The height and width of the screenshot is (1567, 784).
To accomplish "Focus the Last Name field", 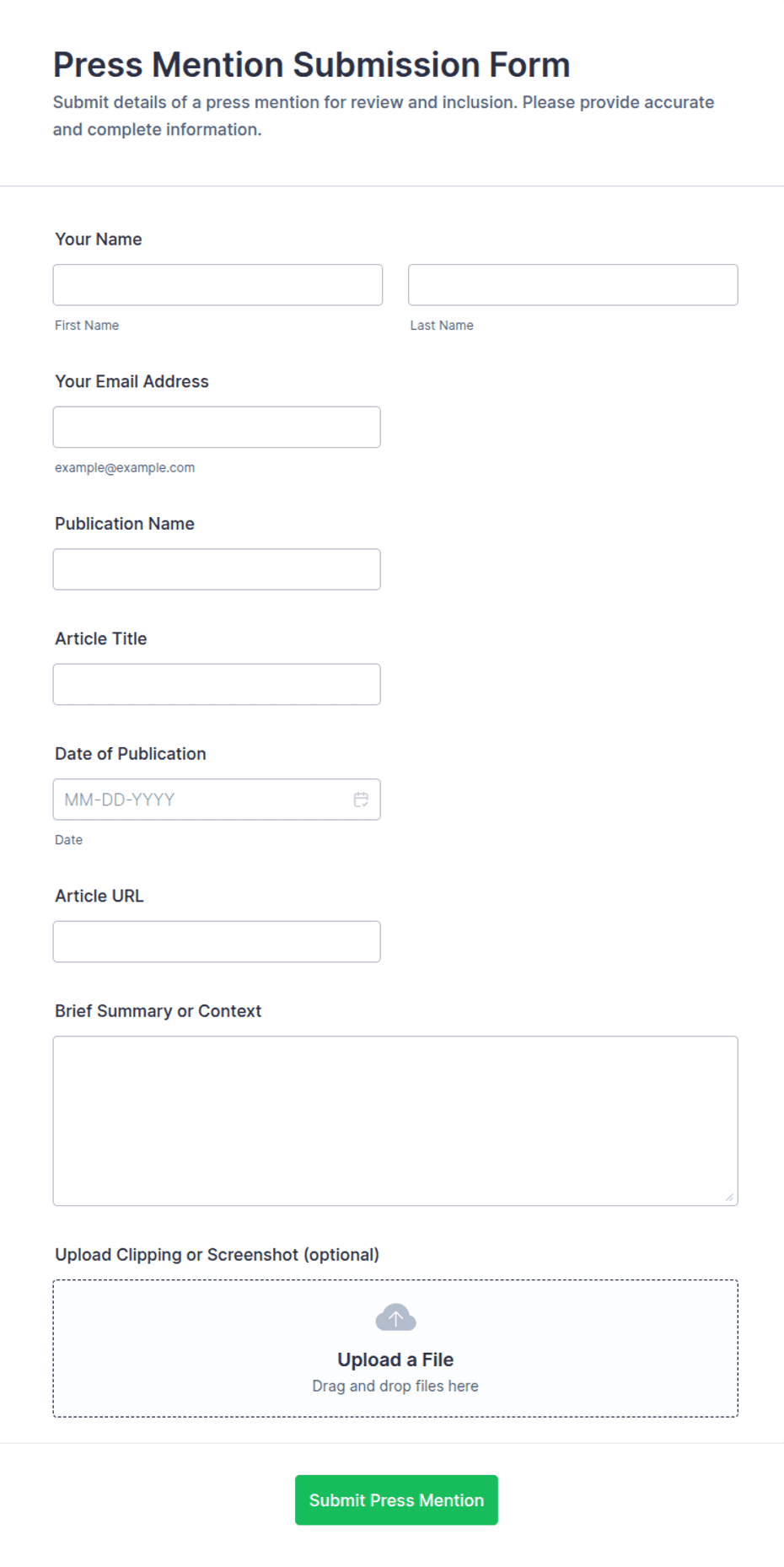I will coord(573,285).
